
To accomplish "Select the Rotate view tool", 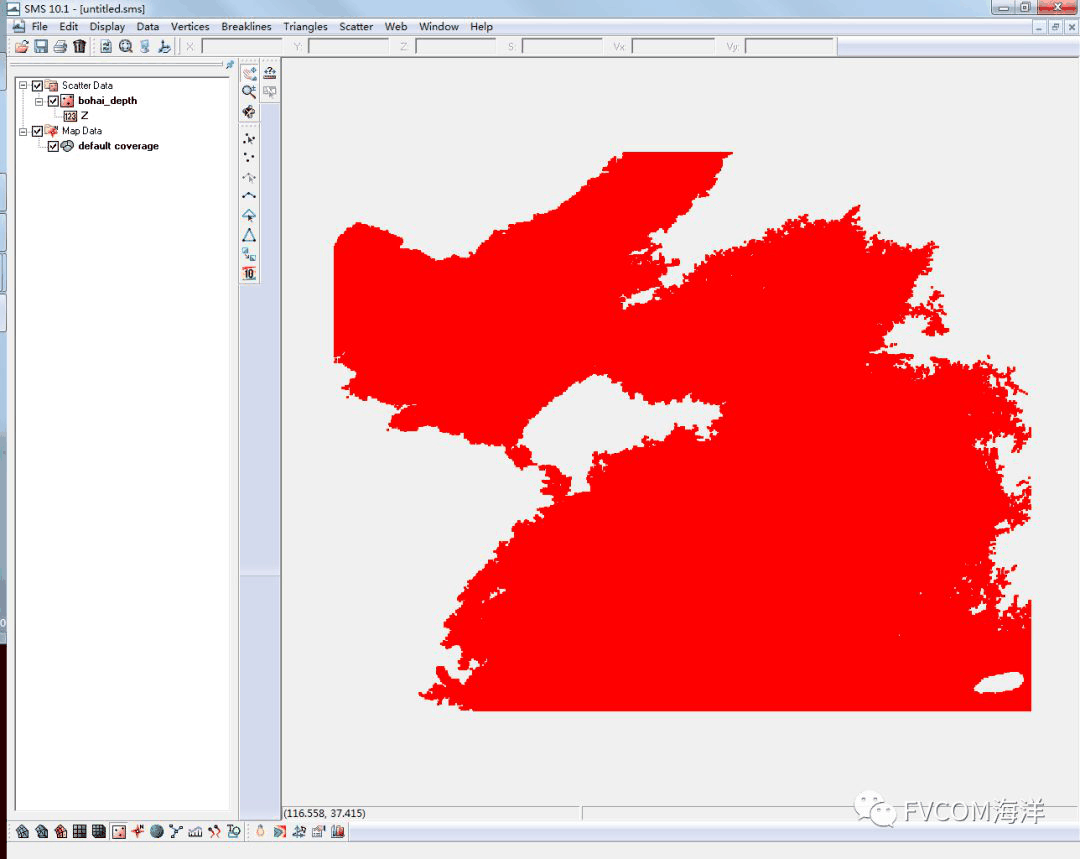I will [x=249, y=111].
